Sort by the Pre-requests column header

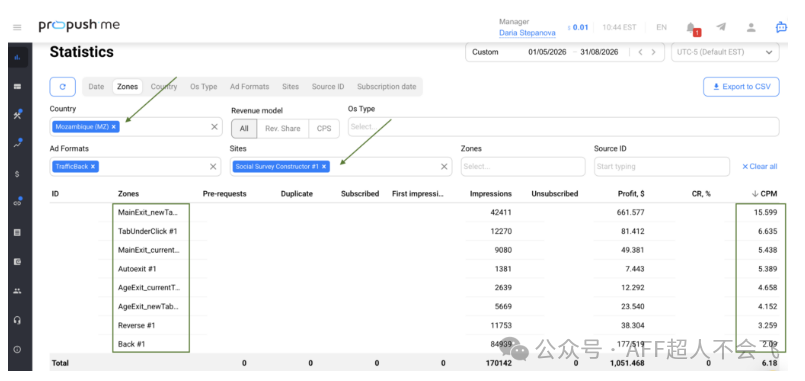tap(224, 194)
